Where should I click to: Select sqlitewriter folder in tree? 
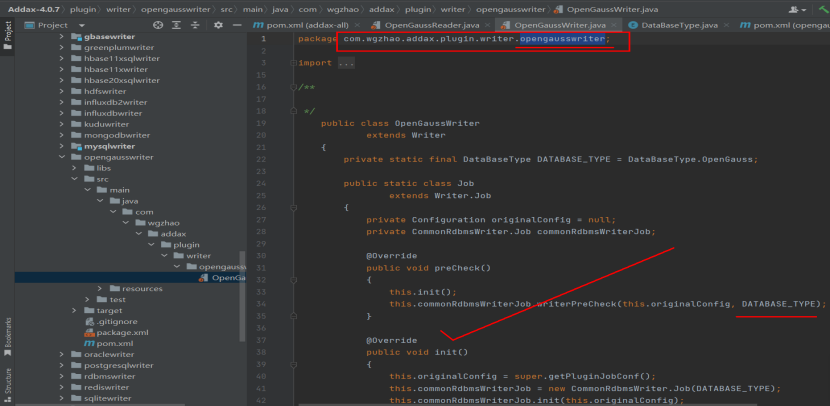click(x=101, y=398)
